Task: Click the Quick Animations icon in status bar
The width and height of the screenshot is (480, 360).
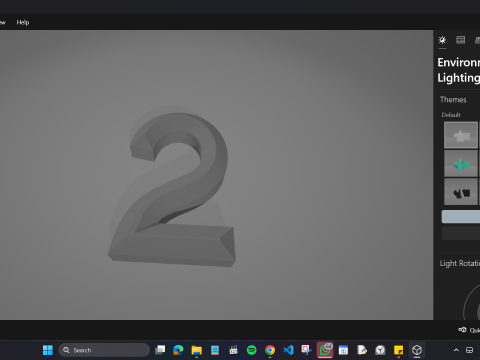Action: 462,330
